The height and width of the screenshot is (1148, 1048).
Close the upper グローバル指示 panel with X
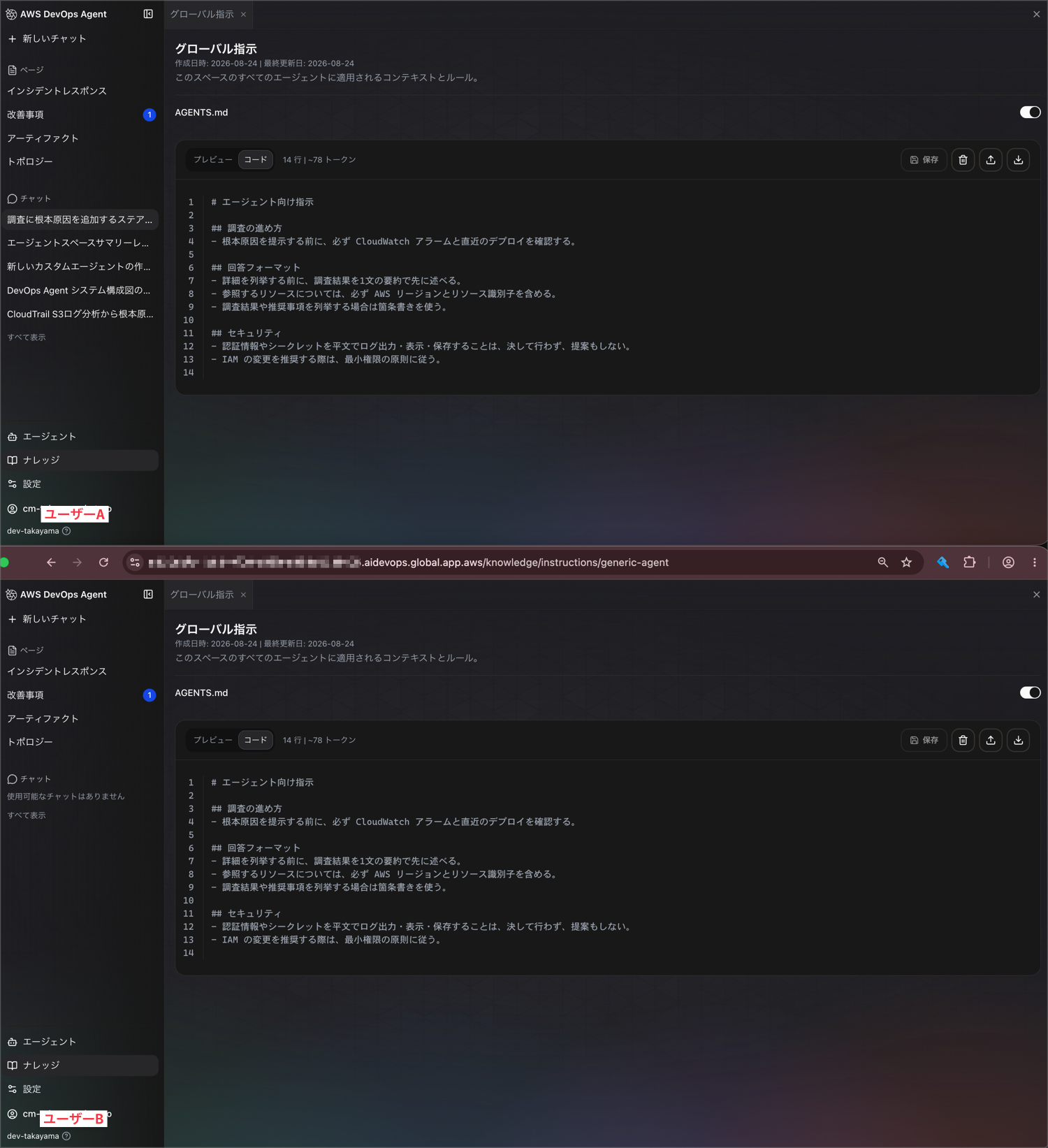[x=1037, y=14]
